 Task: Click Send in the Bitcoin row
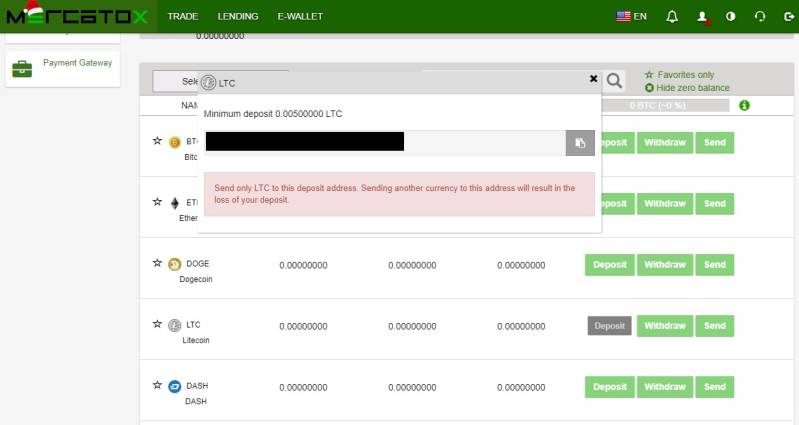(x=714, y=143)
